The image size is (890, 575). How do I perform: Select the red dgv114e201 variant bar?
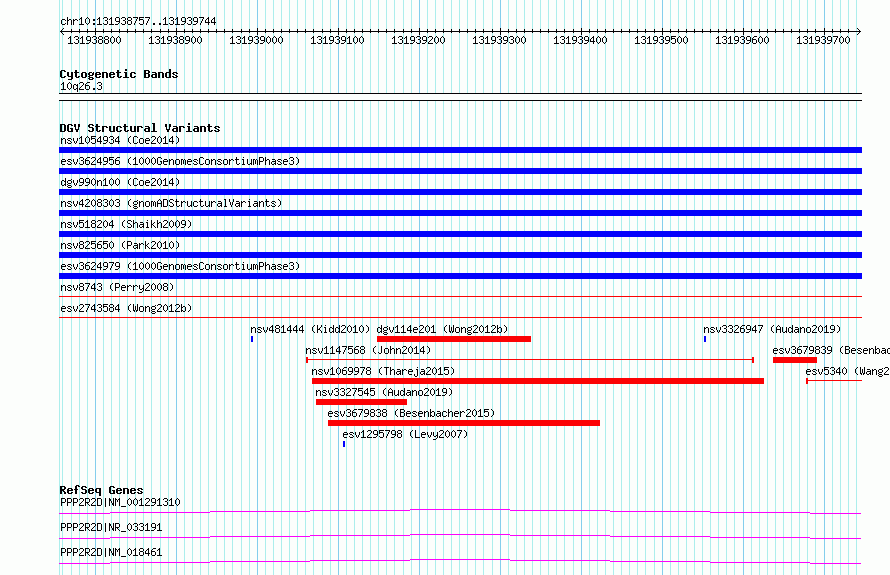[454, 339]
